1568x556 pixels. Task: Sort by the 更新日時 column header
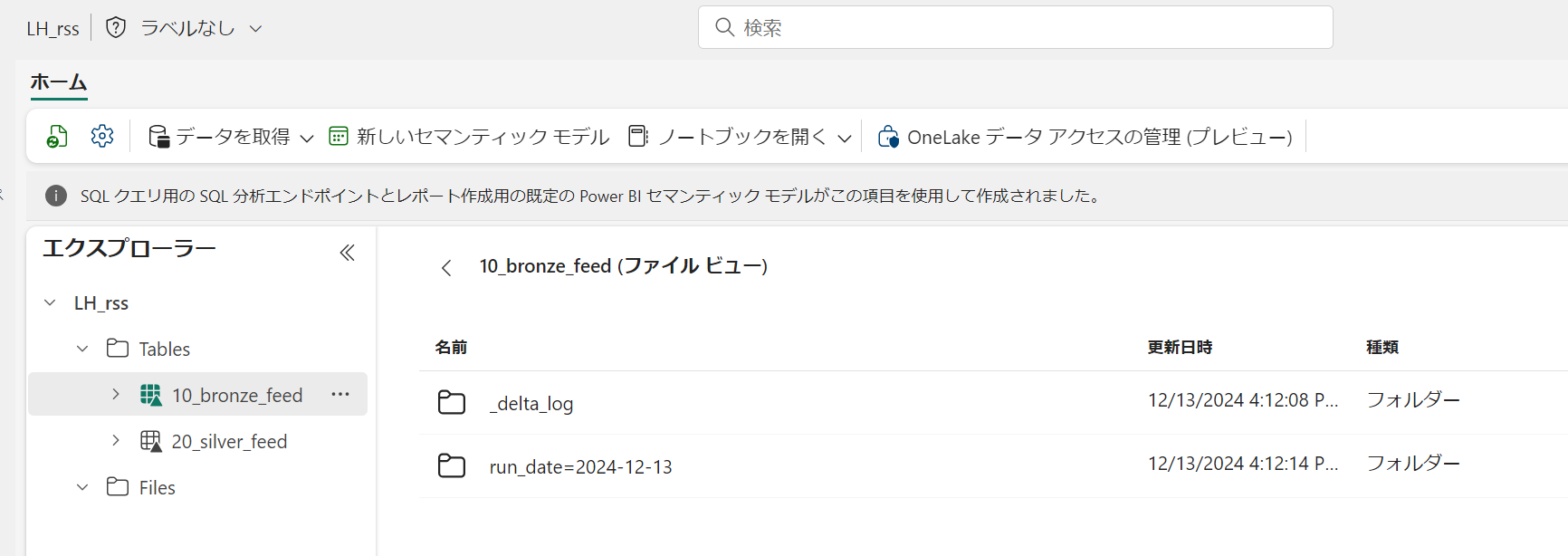pos(1180,348)
